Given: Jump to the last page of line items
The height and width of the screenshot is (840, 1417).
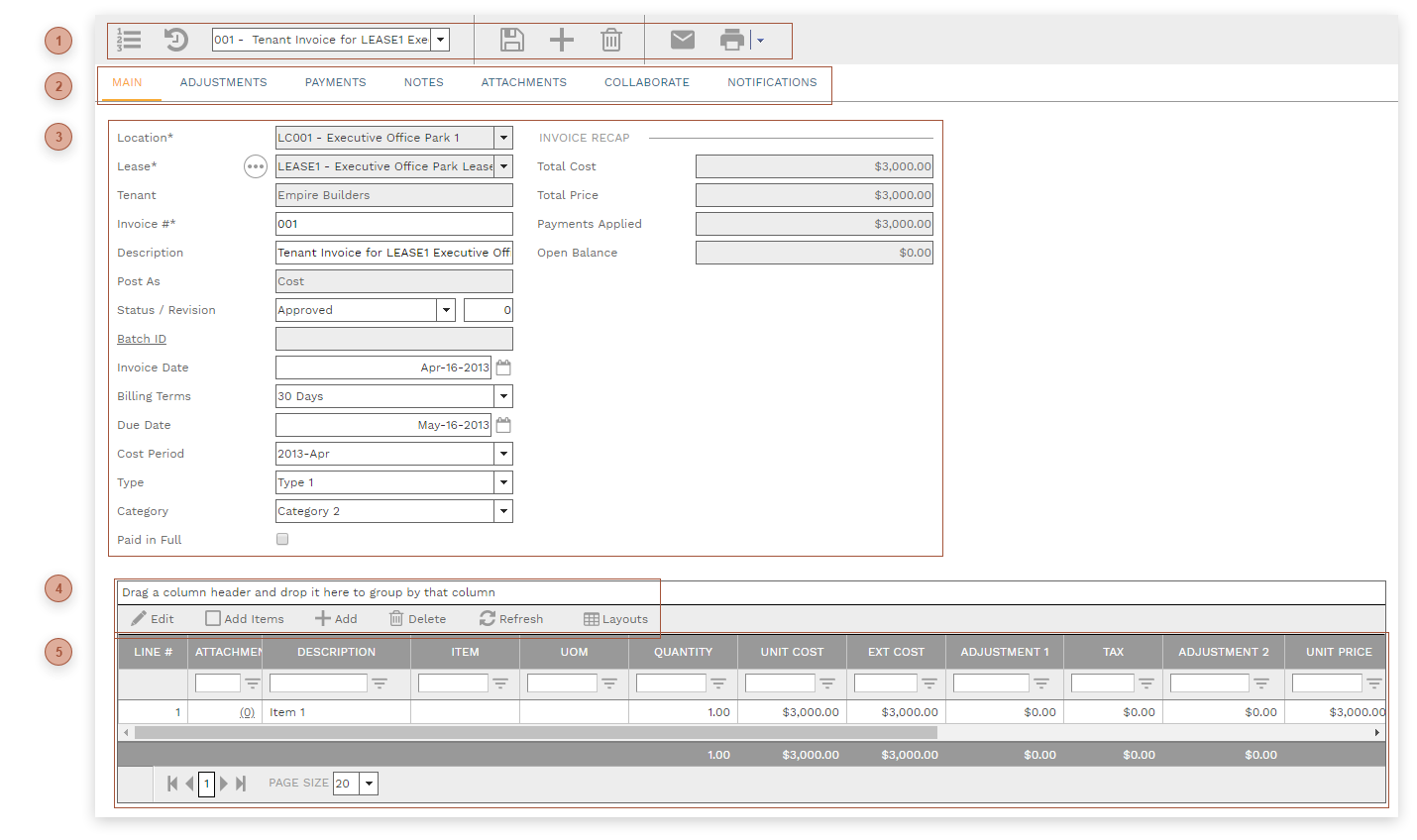Looking at the screenshot, I should tap(239, 783).
